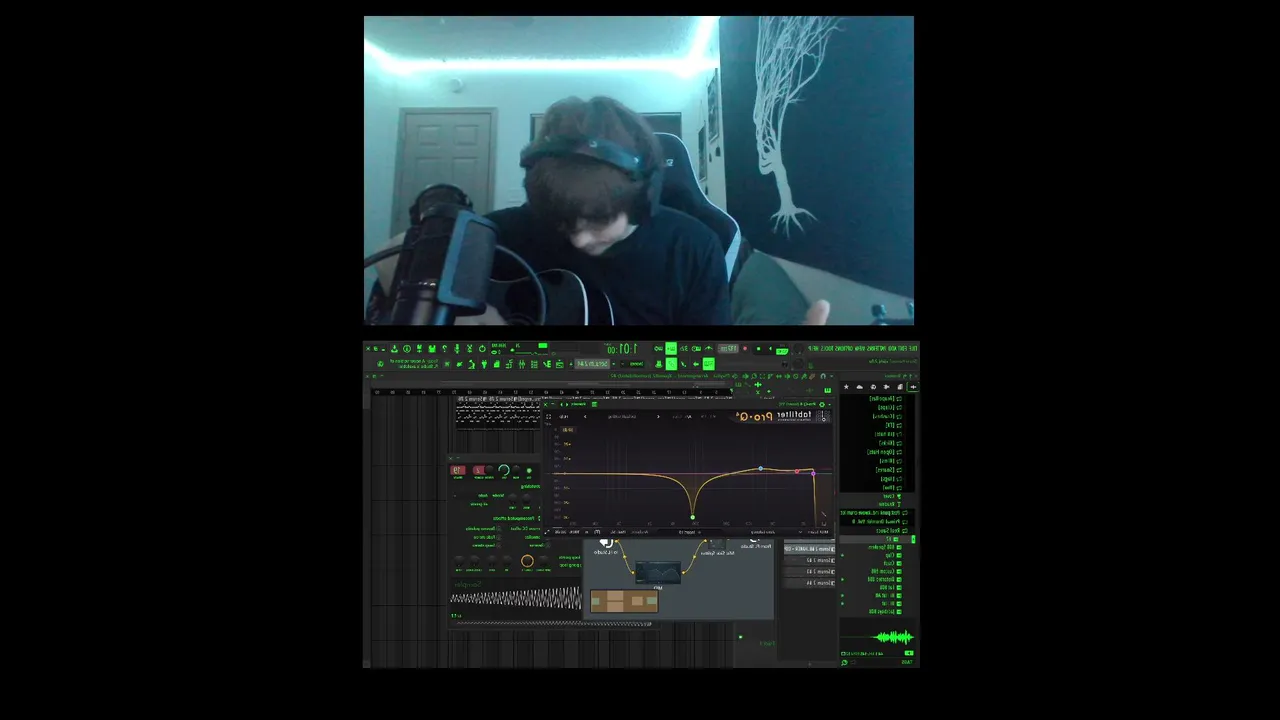Toggle Remove DC offset option in sampler

pos(527,528)
